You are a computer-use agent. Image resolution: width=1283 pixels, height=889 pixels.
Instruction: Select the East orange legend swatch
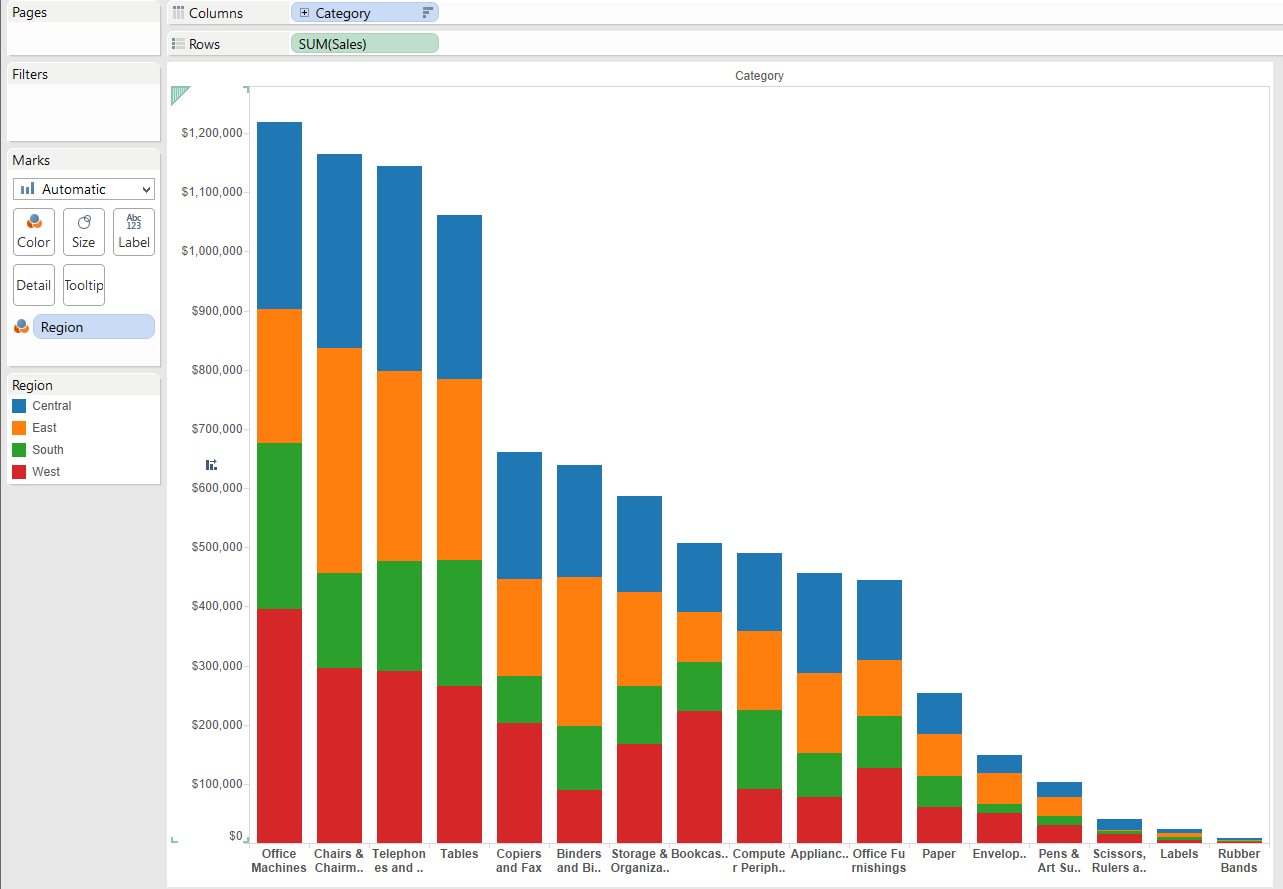coord(19,428)
